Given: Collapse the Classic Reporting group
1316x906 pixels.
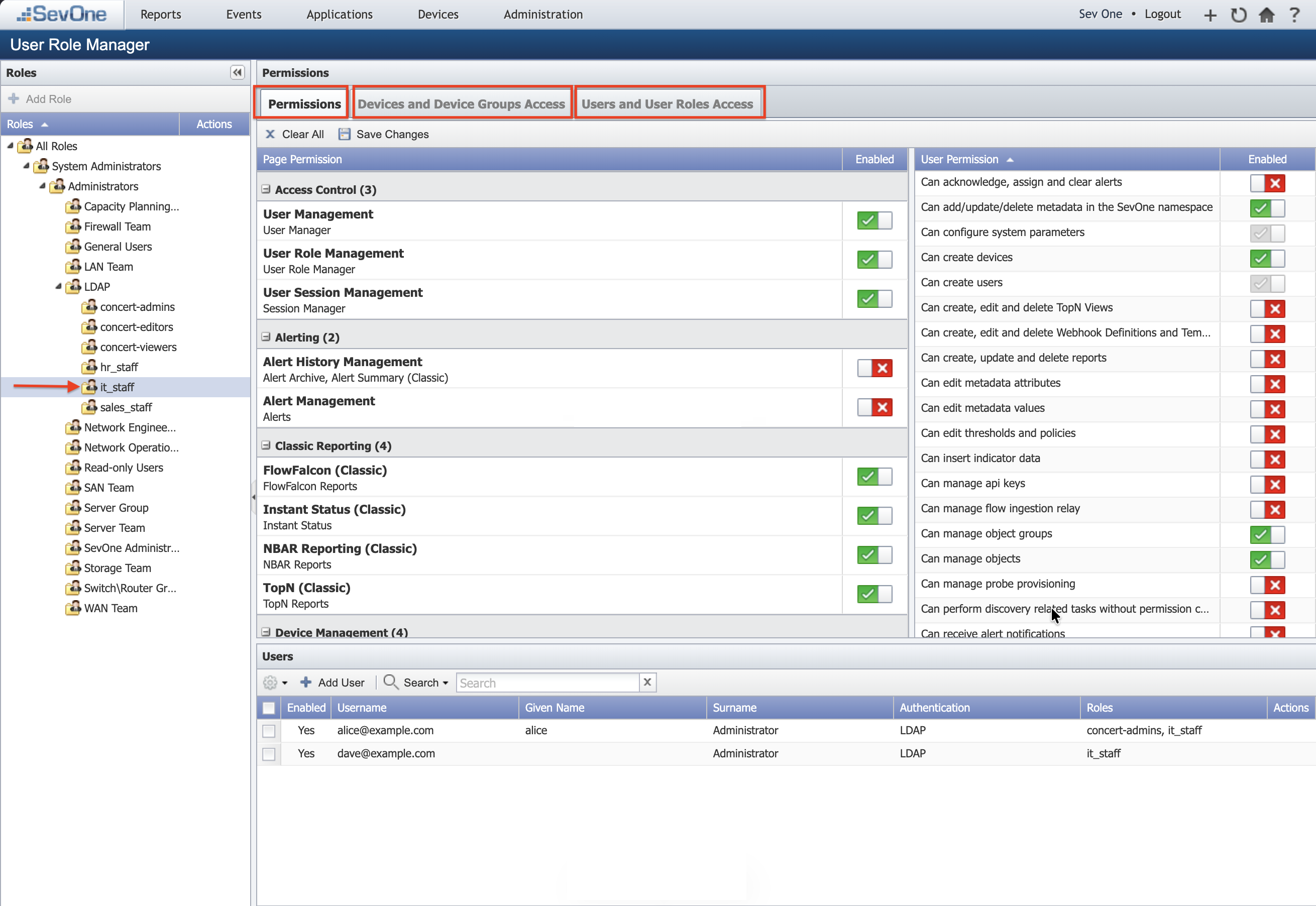Looking at the screenshot, I should click(x=266, y=445).
